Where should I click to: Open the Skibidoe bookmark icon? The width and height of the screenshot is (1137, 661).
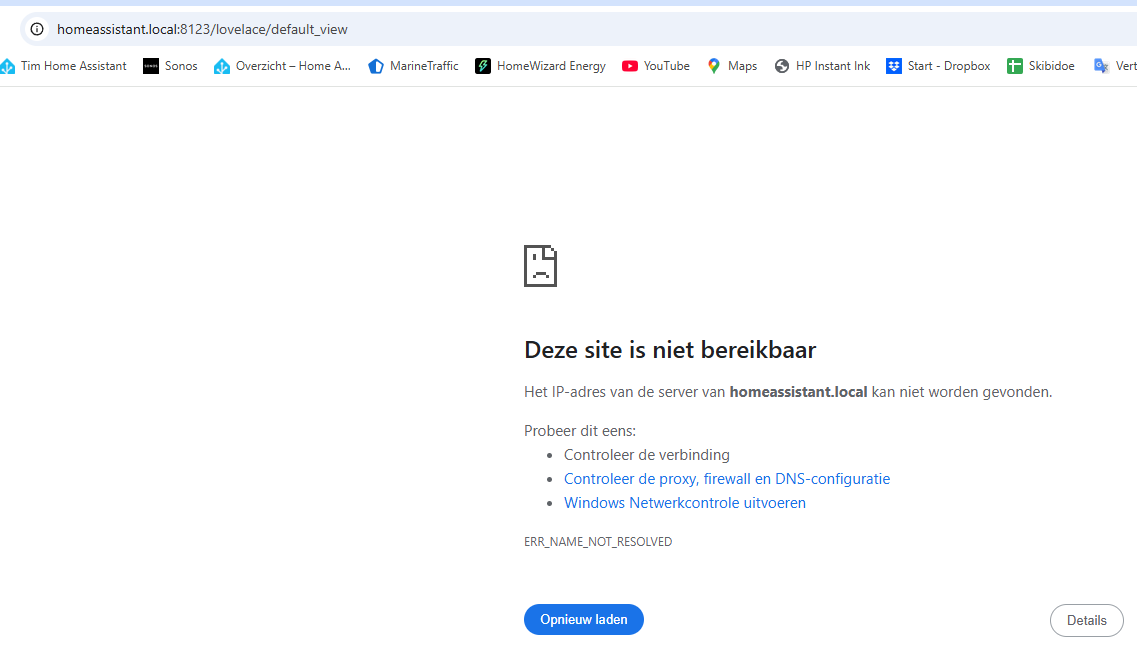pyautogui.click(x=1014, y=66)
